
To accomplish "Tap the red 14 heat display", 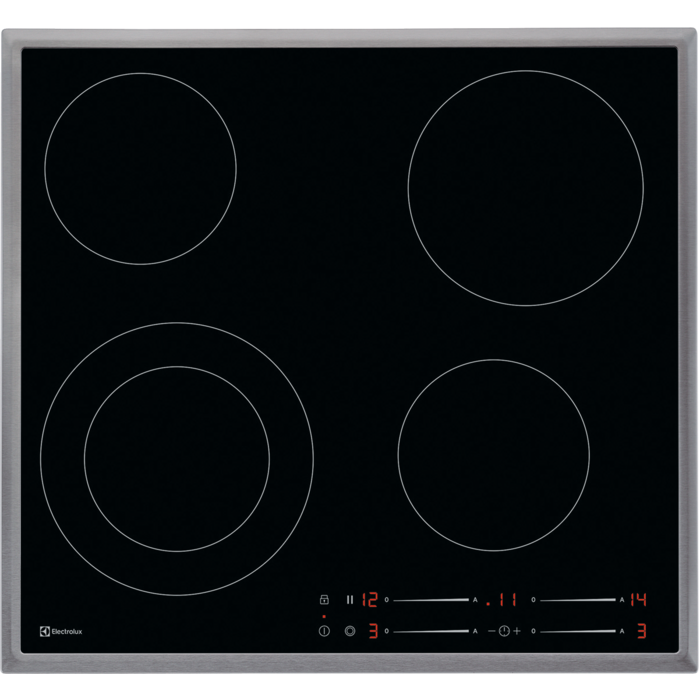I will pos(639,600).
